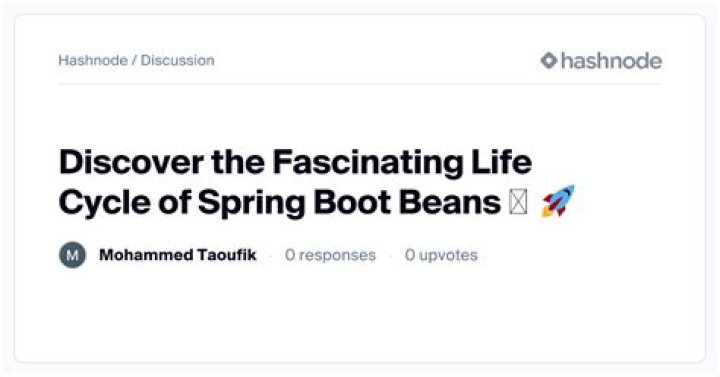Viewport: 720px width, 377px height.
Task: Select the circular M avatar
Action: tap(73, 255)
